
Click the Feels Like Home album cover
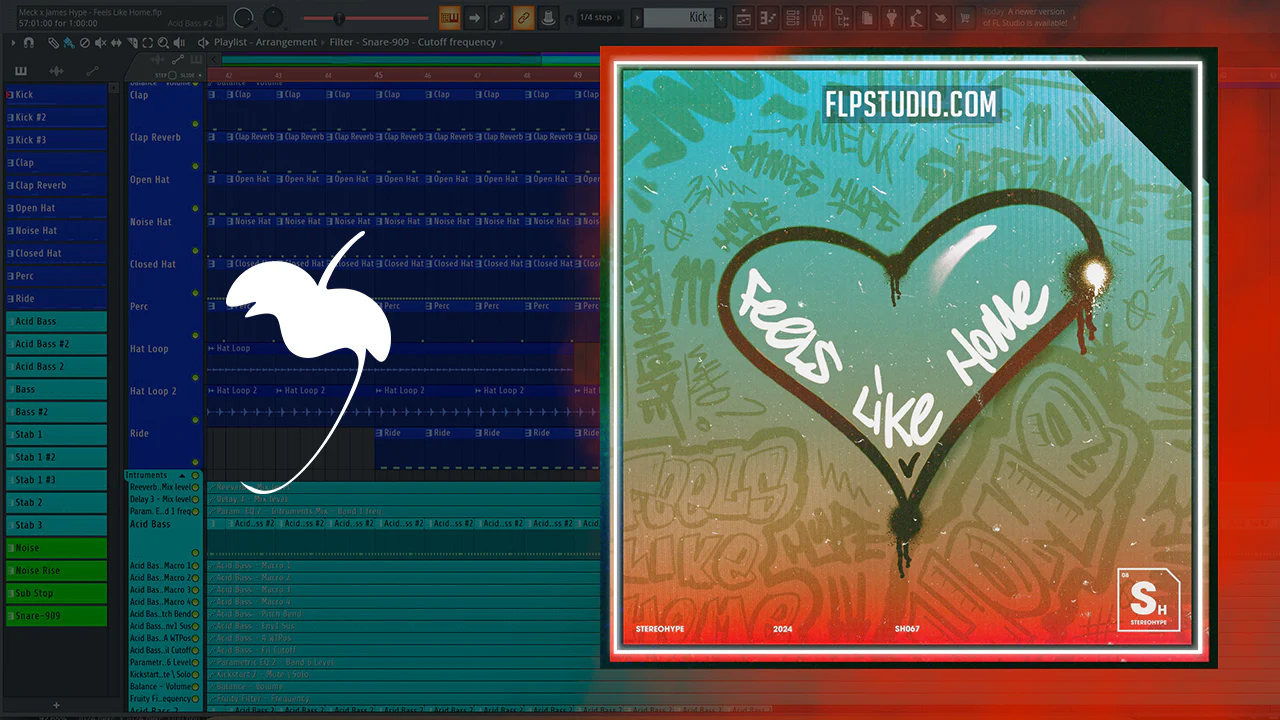coord(908,358)
